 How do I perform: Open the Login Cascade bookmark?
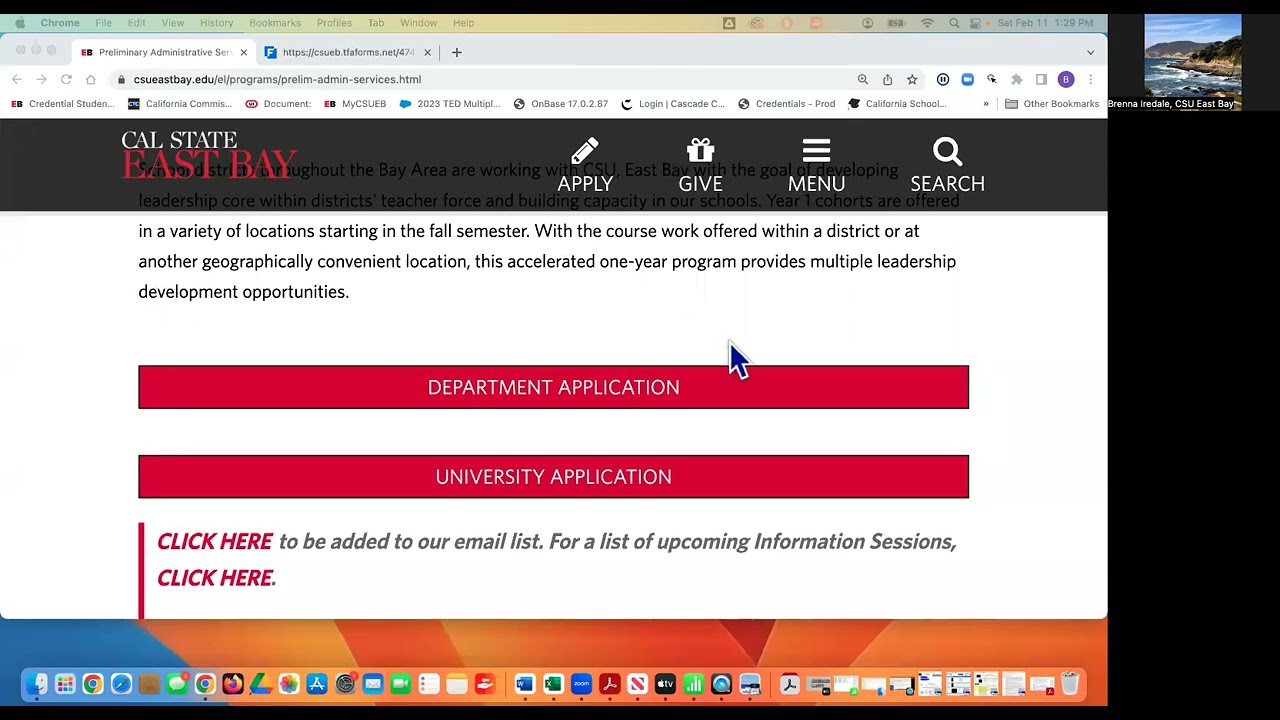(x=673, y=104)
